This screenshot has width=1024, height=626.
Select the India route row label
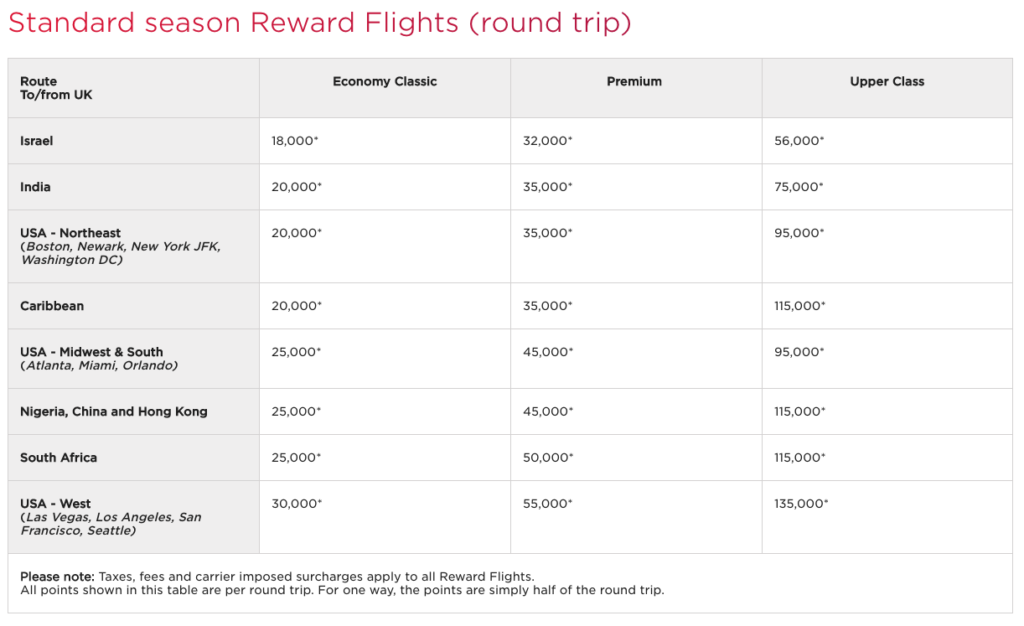click(35, 187)
